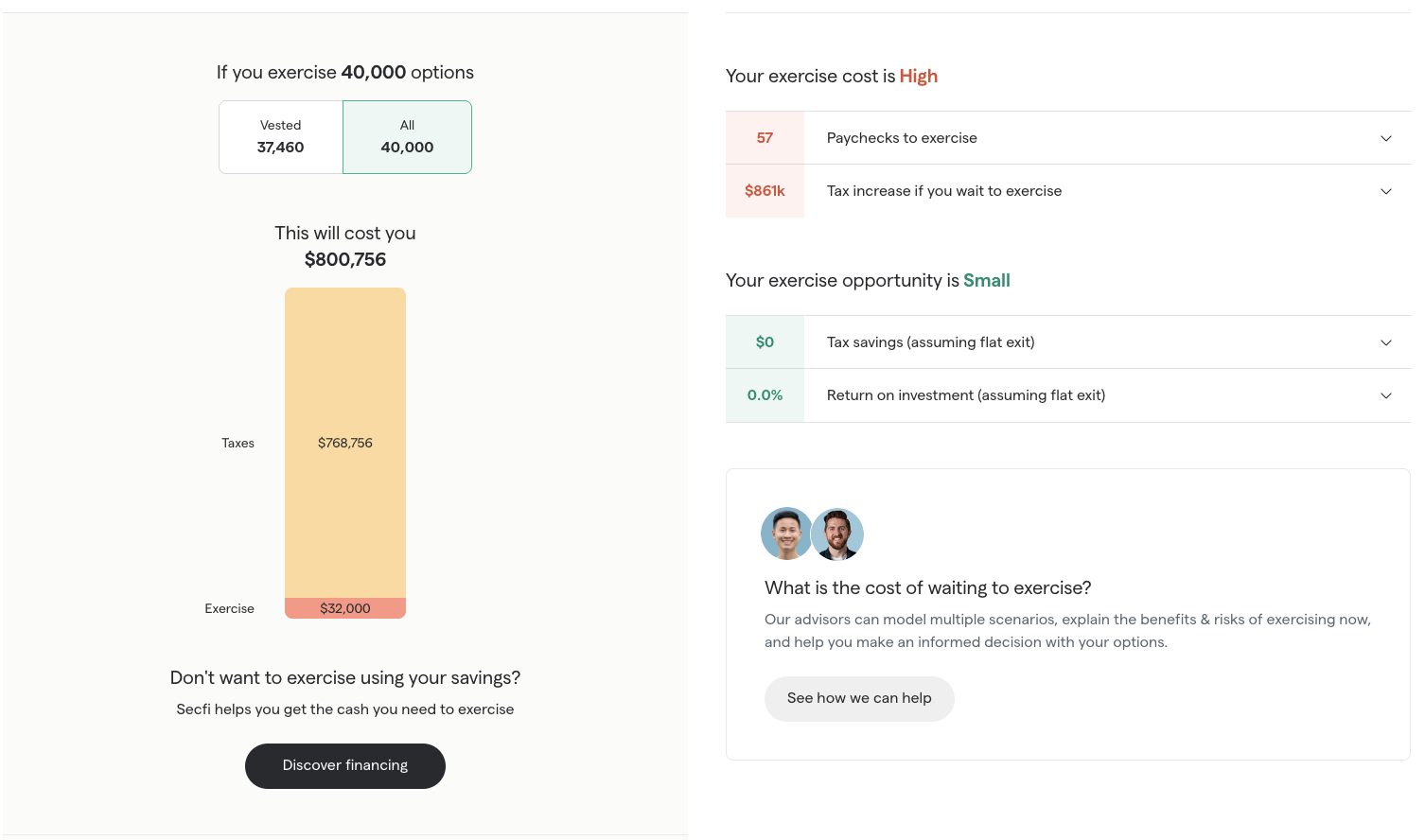1425x840 pixels.
Task: Click the Discover financing button
Action: [345, 765]
